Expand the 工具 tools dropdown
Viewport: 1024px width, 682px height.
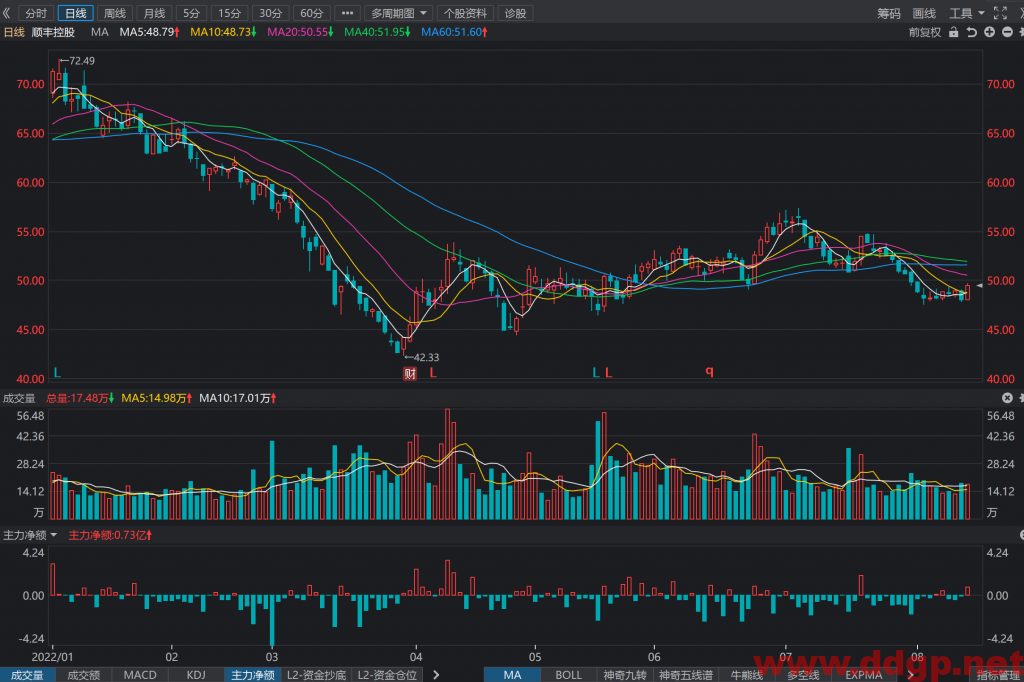tap(967, 13)
